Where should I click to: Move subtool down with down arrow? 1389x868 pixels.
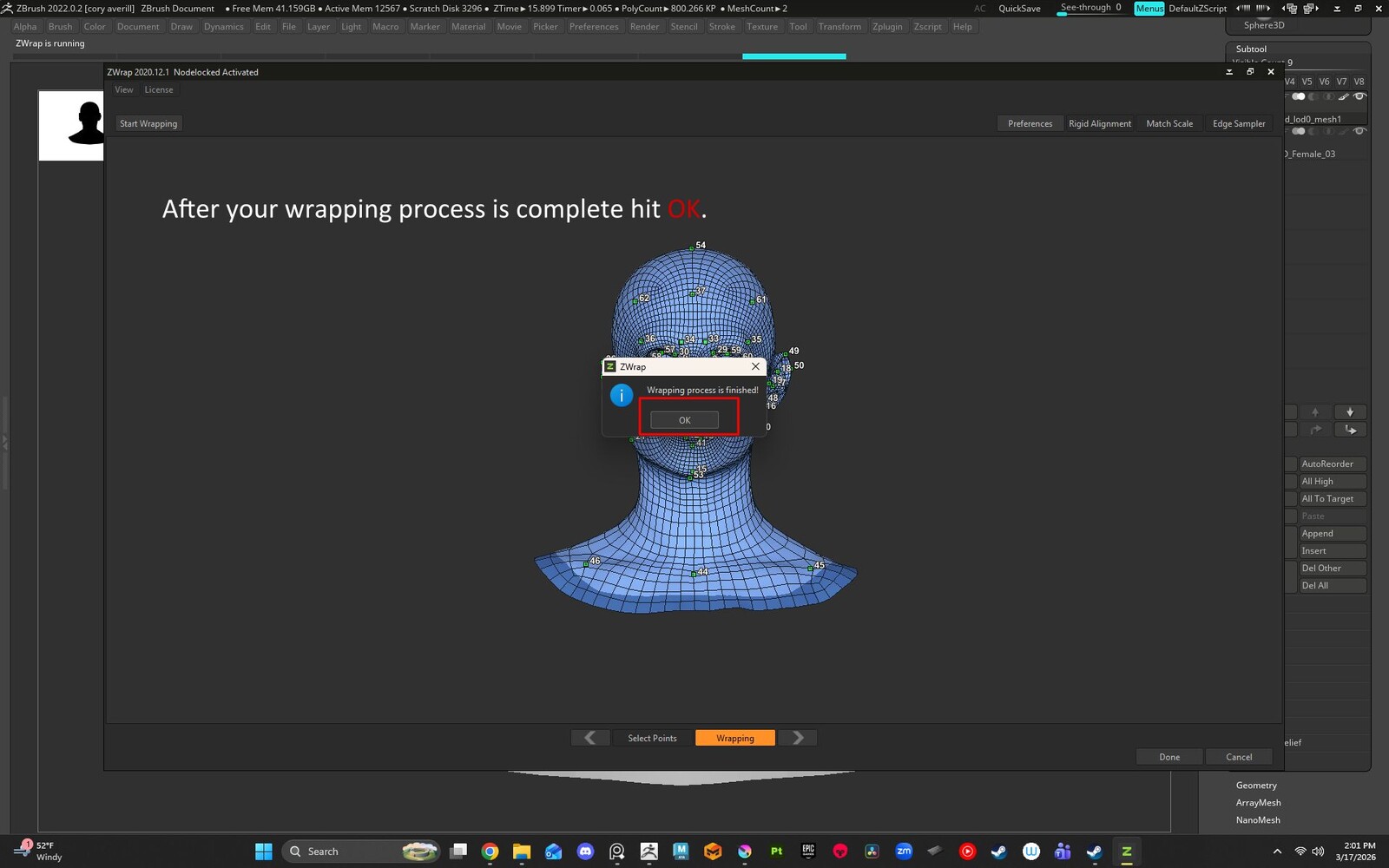1350,412
